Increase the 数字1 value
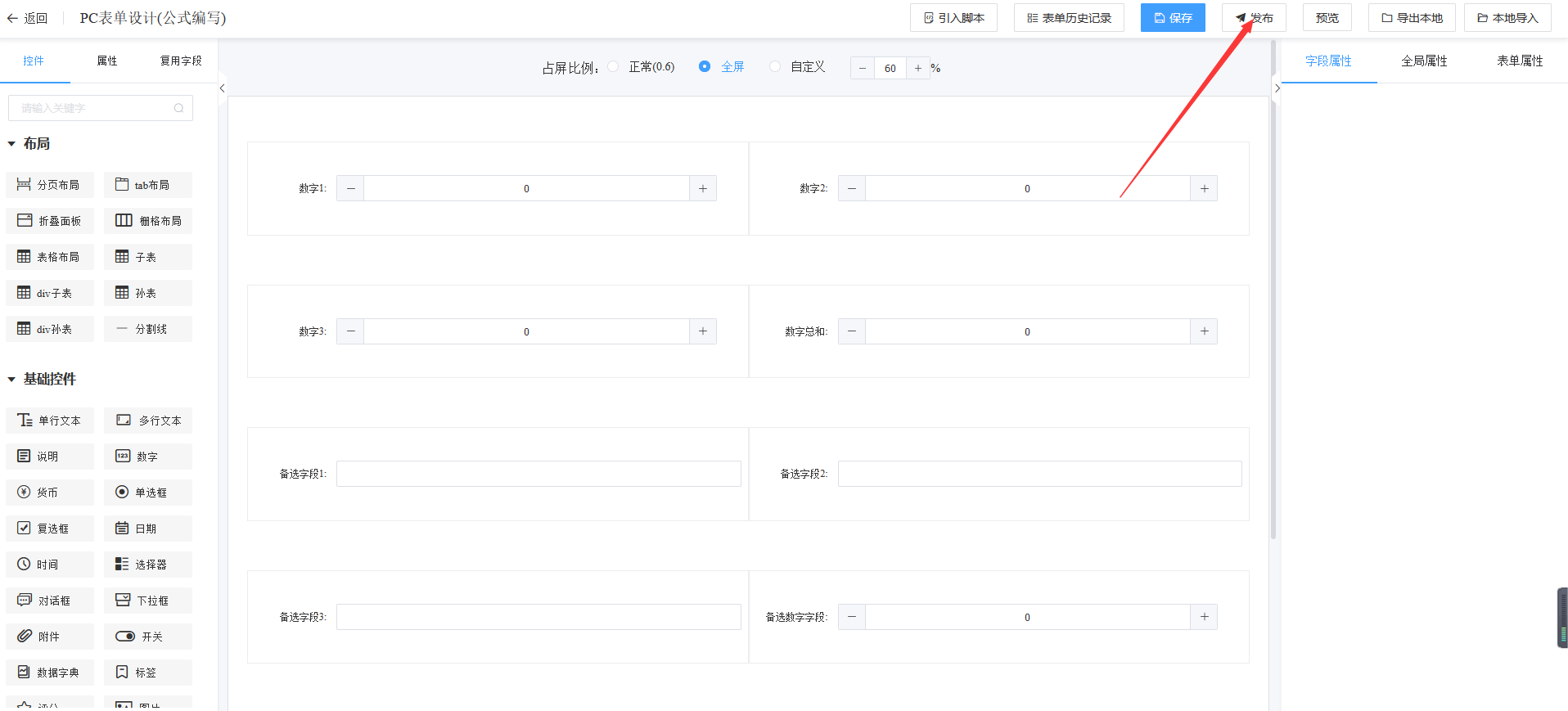 (703, 188)
